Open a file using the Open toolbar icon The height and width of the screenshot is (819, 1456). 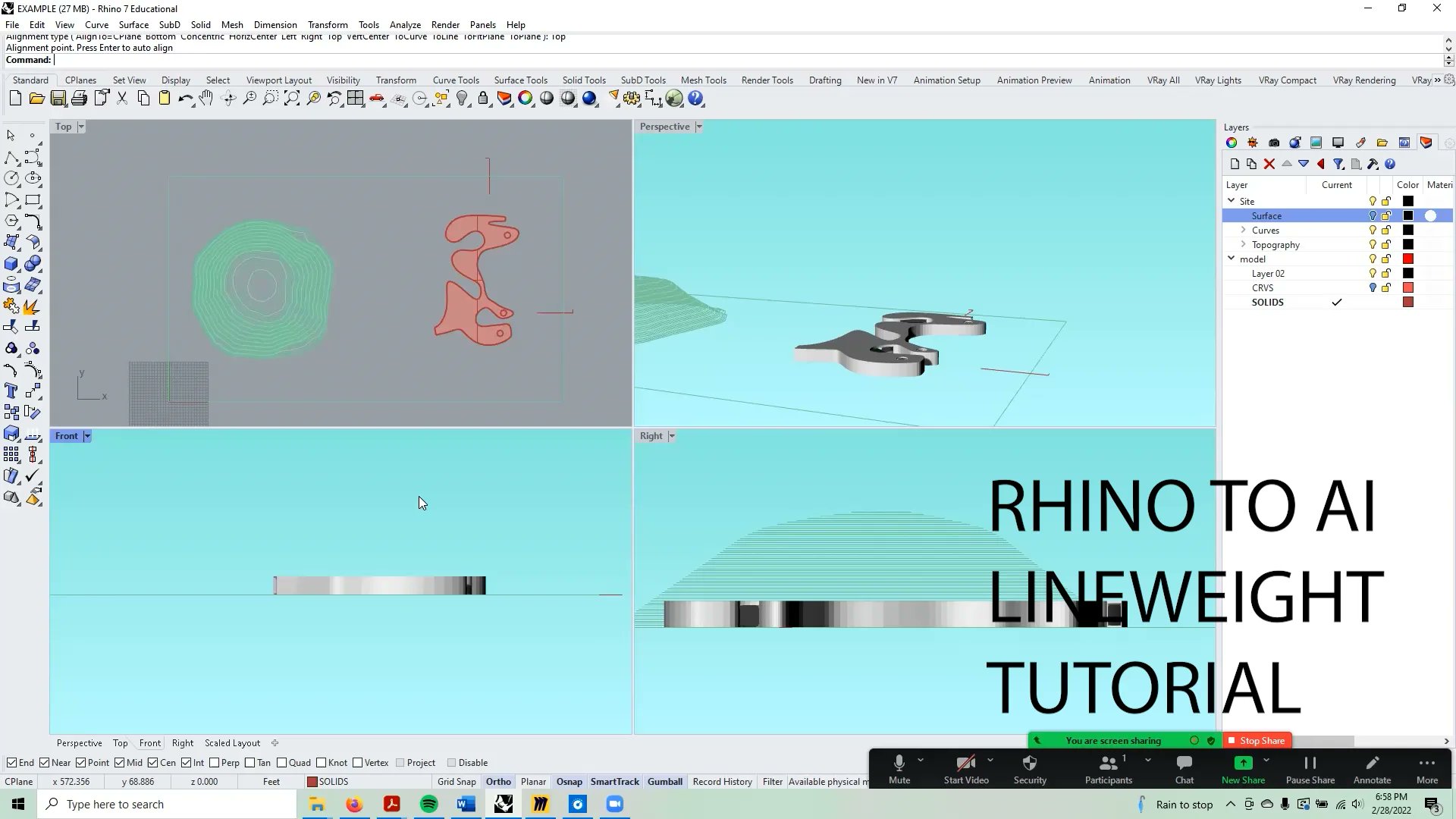(x=37, y=98)
